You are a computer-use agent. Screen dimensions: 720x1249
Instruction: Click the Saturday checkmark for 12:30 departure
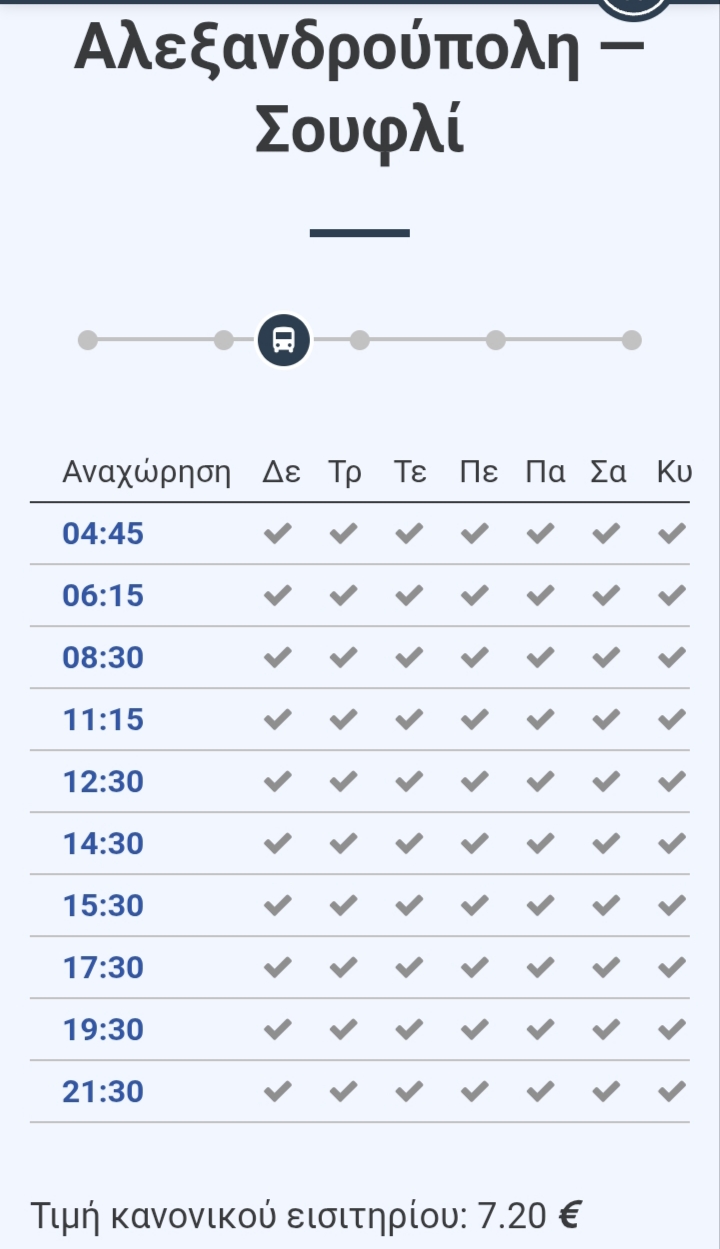606,781
